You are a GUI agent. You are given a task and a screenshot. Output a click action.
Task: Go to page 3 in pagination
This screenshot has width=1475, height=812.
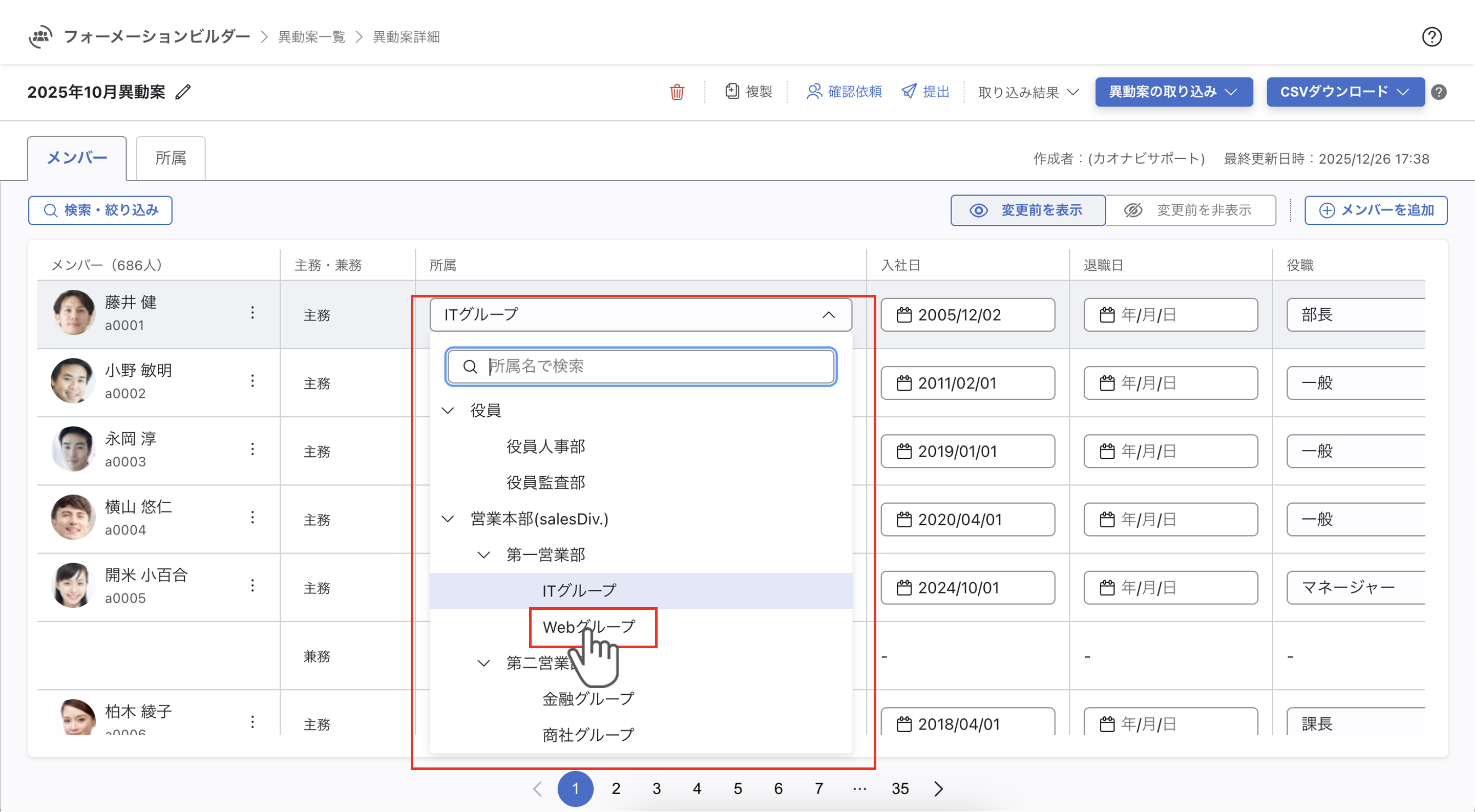656,789
